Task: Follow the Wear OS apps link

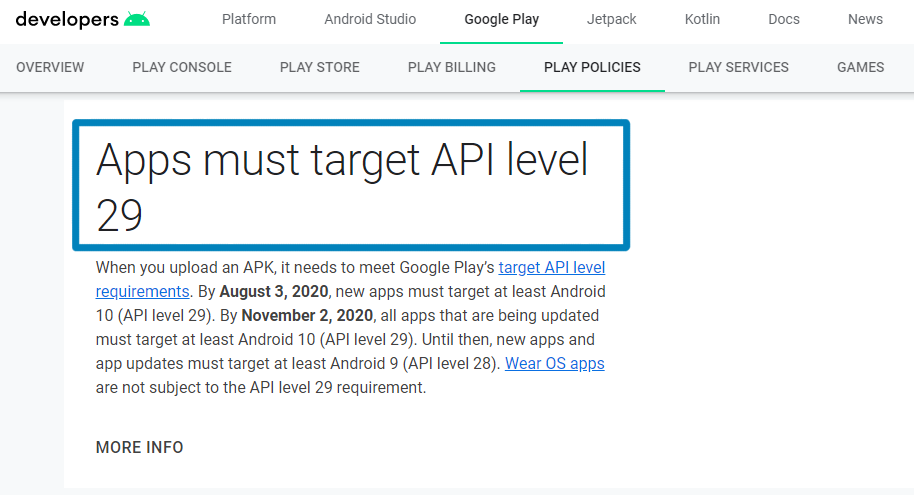Action: [x=554, y=364]
